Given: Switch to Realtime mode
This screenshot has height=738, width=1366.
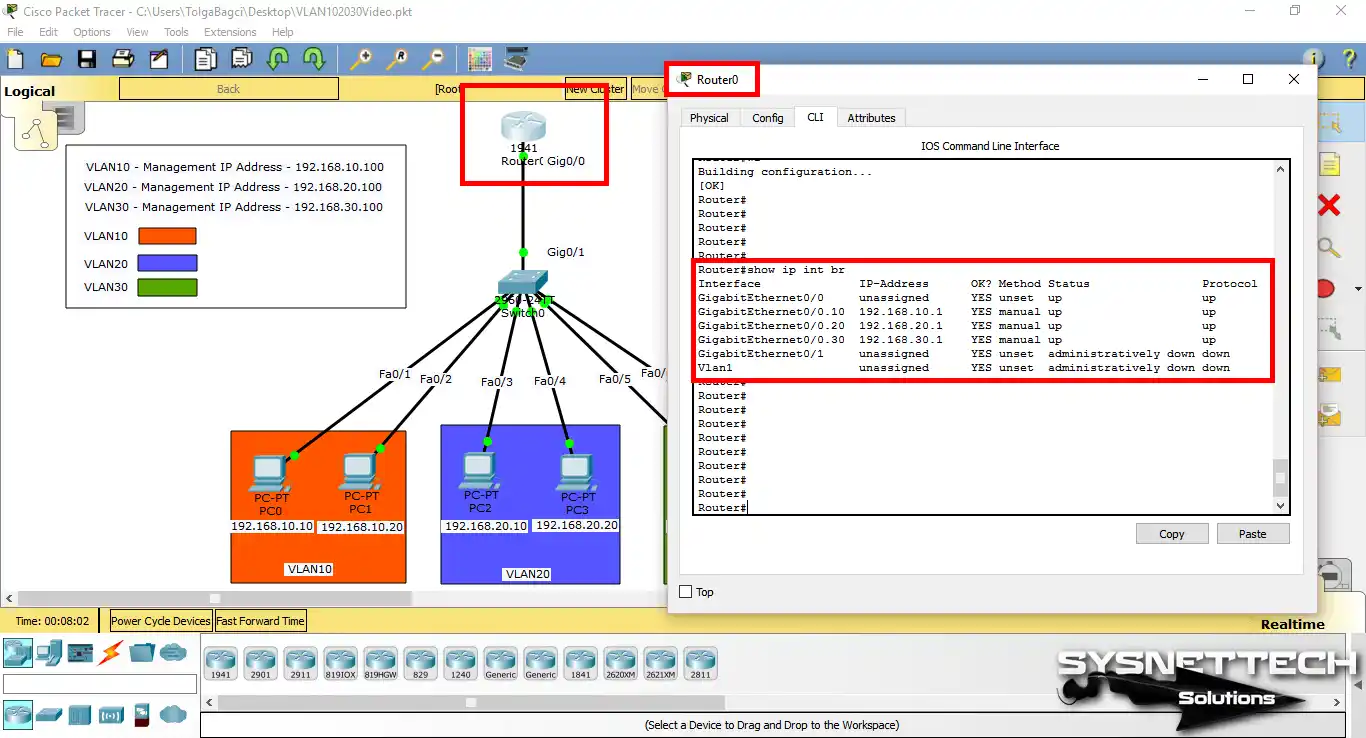Looking at the screenshot, I should 1293,623.
